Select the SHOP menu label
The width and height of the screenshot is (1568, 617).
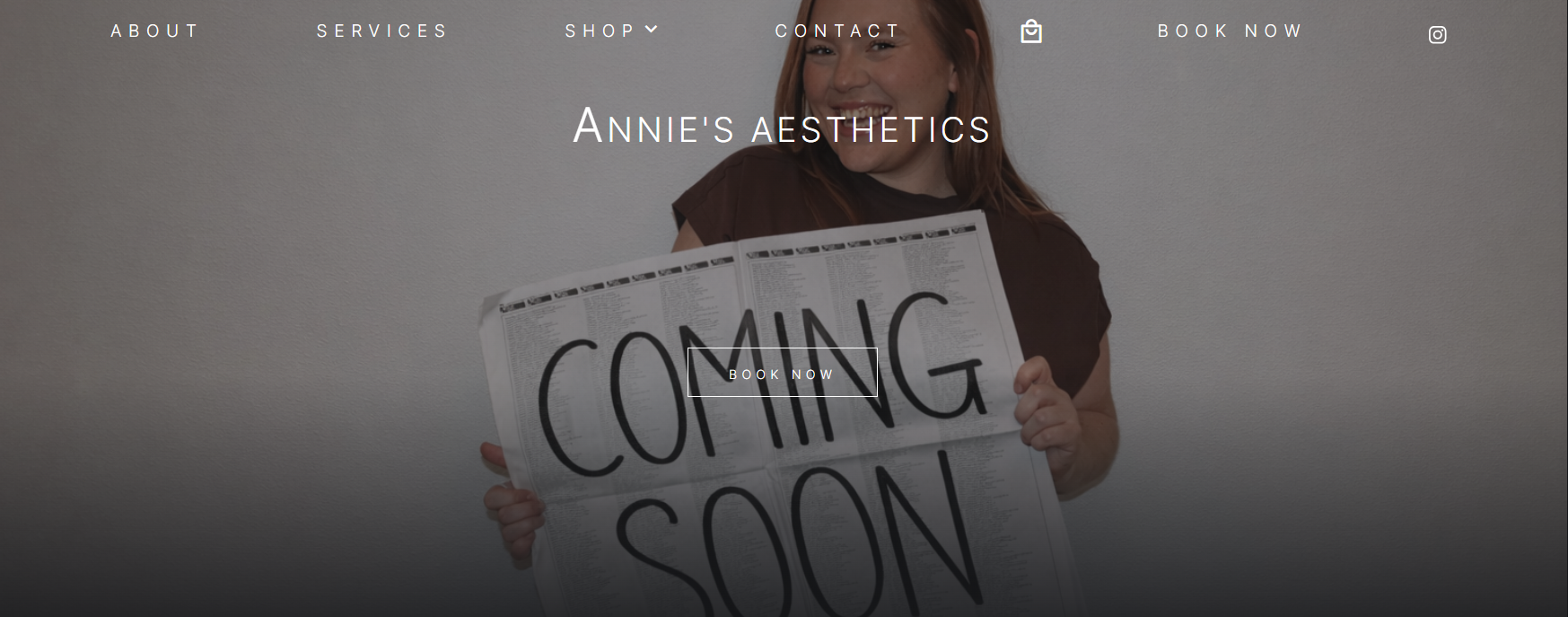[x=600, y=31]
